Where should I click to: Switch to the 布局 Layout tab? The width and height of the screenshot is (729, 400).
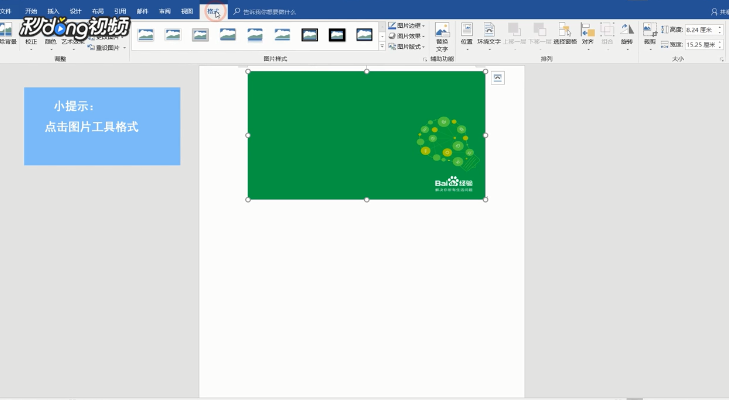(x=98, y=11)
